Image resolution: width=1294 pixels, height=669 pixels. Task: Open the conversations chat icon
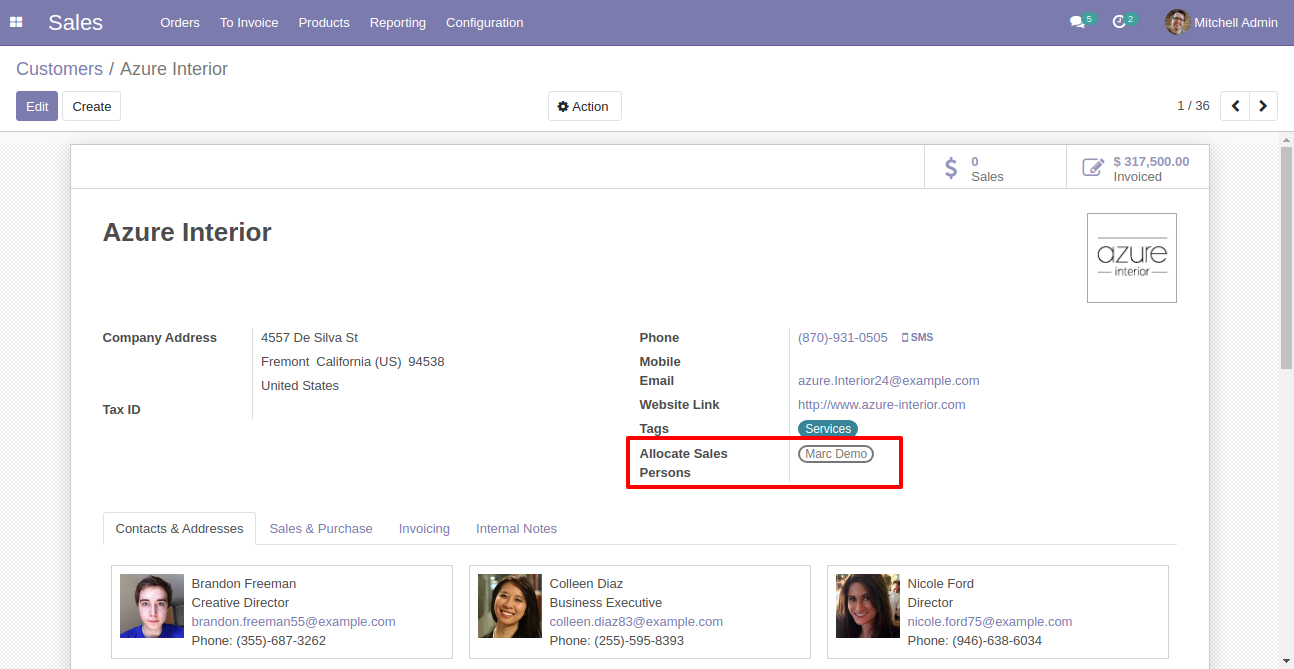tap(1076, 22)
